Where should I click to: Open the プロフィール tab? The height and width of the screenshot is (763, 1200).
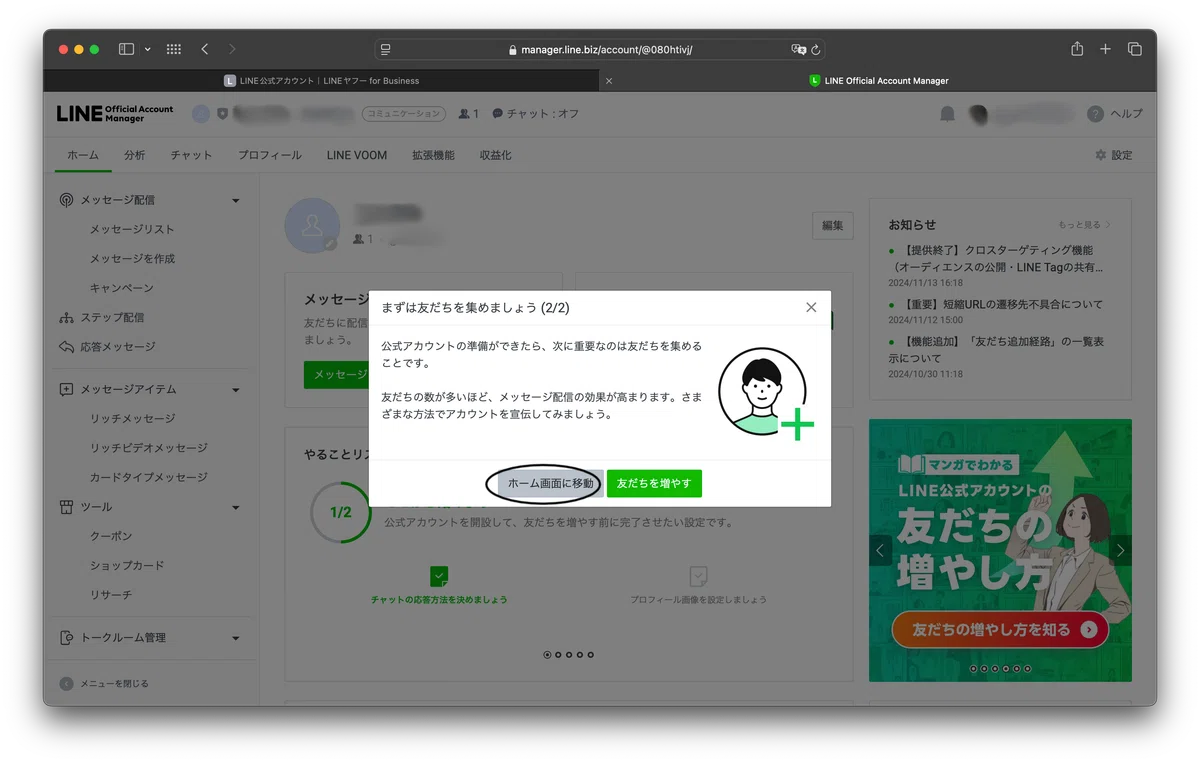tap(270, 155)
